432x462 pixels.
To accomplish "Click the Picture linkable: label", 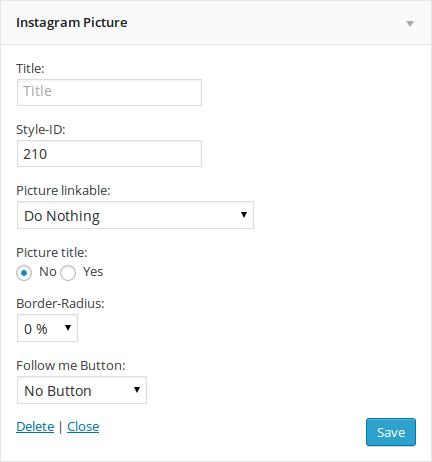I will coord(63,191).
